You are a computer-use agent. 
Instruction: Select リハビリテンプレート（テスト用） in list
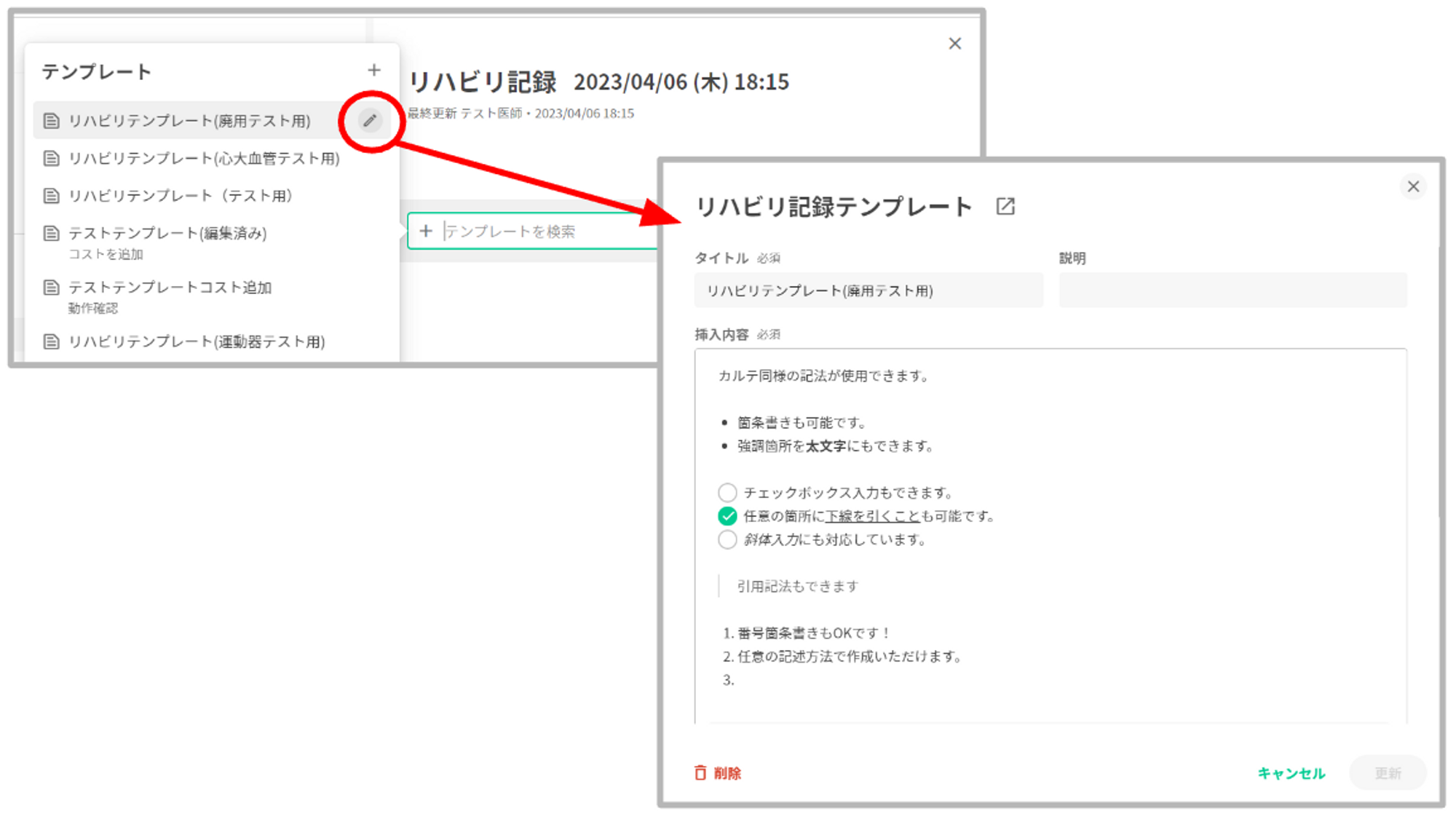coord(211,196)
